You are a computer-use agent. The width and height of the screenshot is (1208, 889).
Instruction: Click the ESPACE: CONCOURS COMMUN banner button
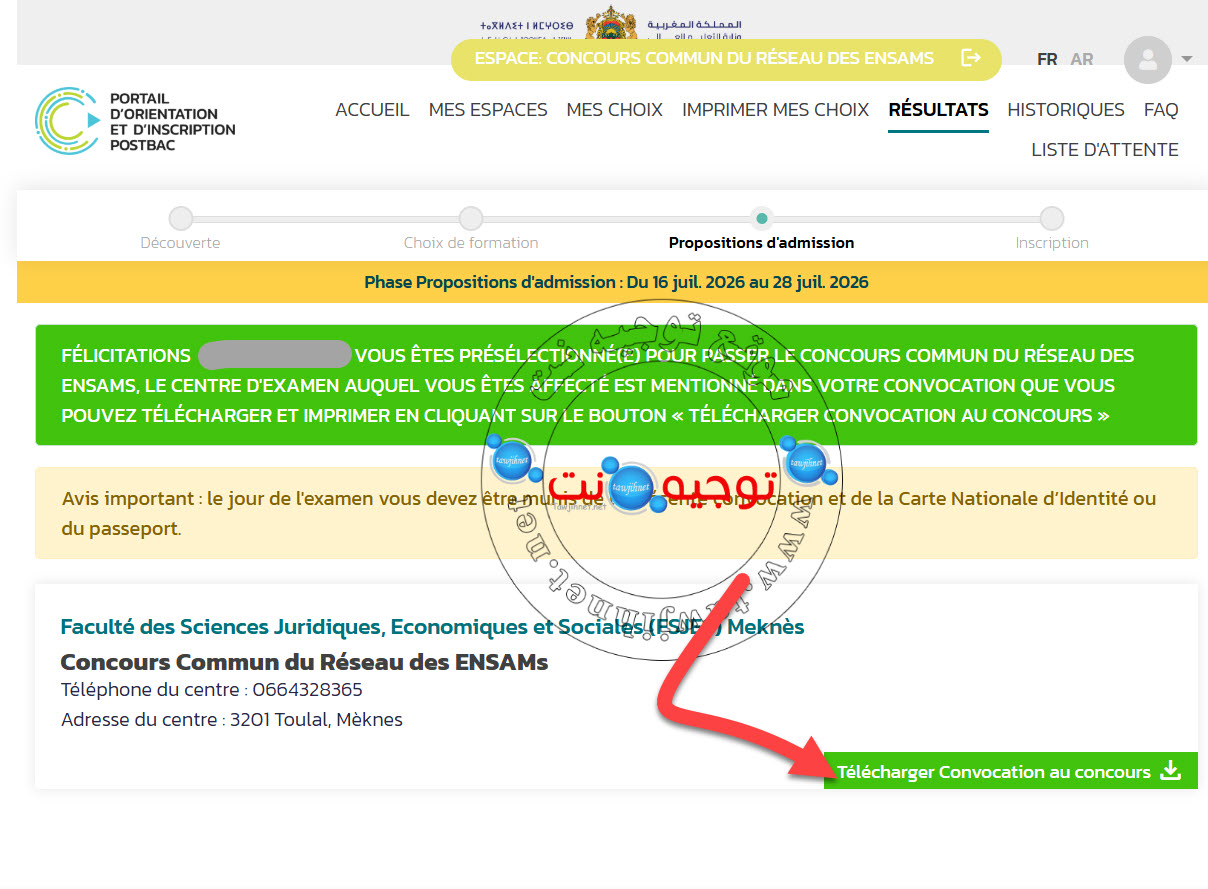point(726,59)
